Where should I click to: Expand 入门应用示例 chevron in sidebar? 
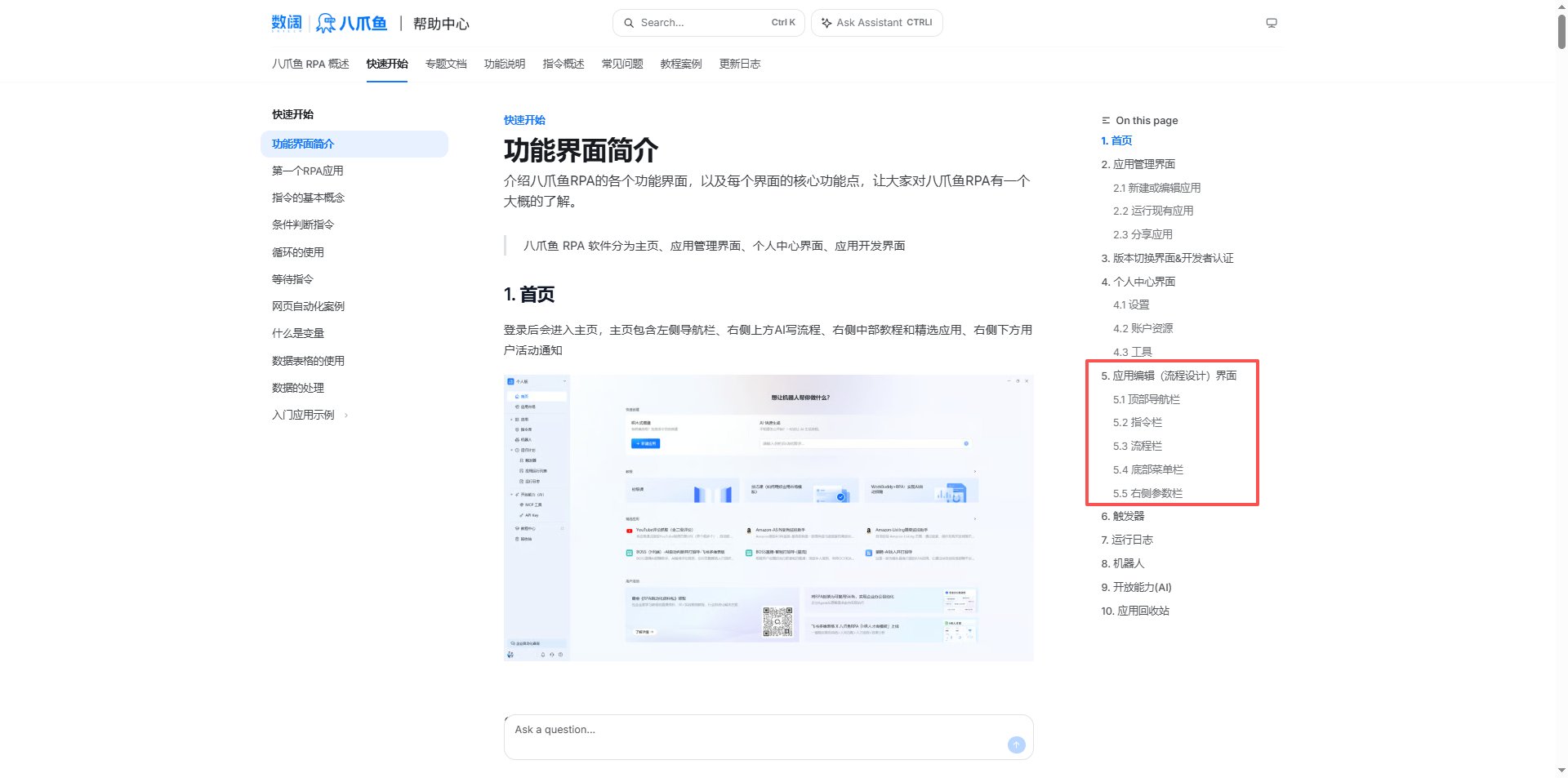pos(346,416)
